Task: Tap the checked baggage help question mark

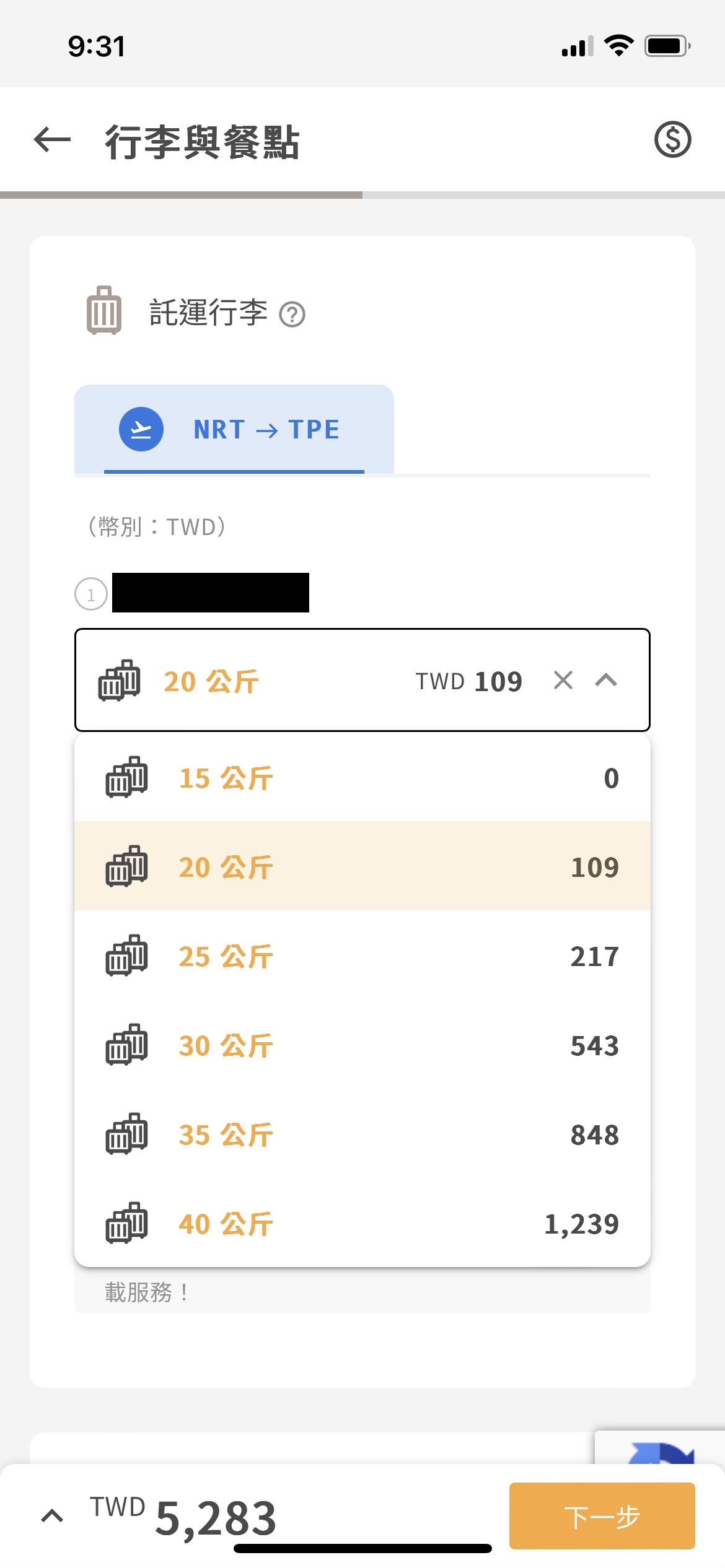Action: pos(292,315)
